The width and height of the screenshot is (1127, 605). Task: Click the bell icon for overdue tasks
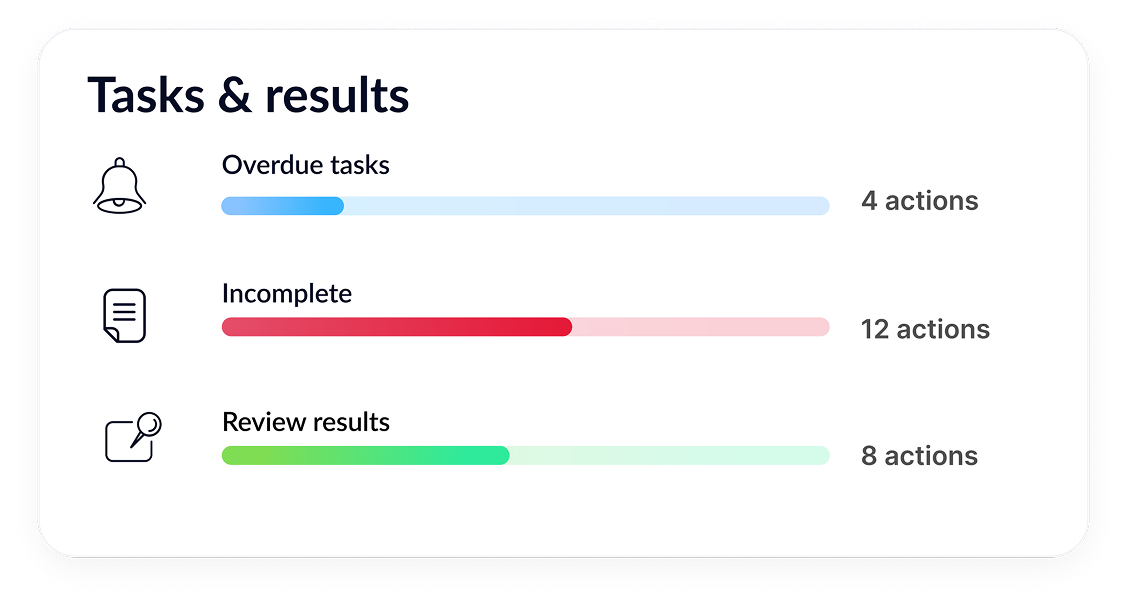tap(120, 187)
